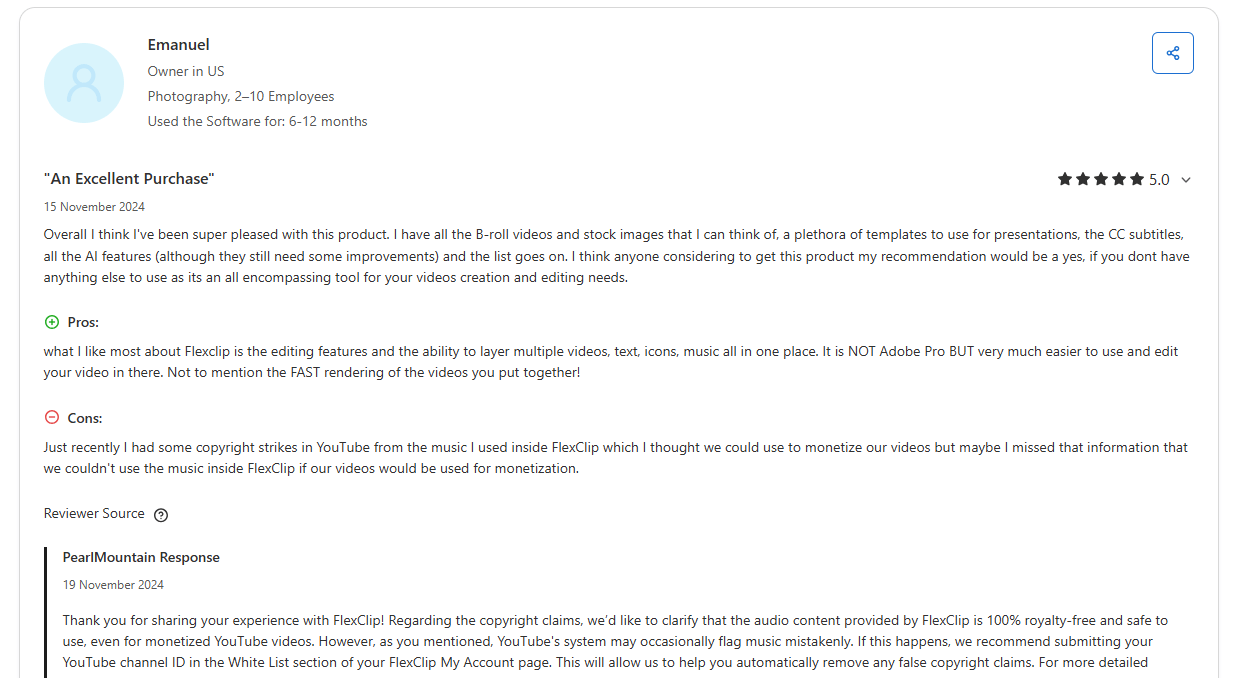Click the 15 November 2024 review date
Screen dimensions: 1236x678
click(94, 207)
